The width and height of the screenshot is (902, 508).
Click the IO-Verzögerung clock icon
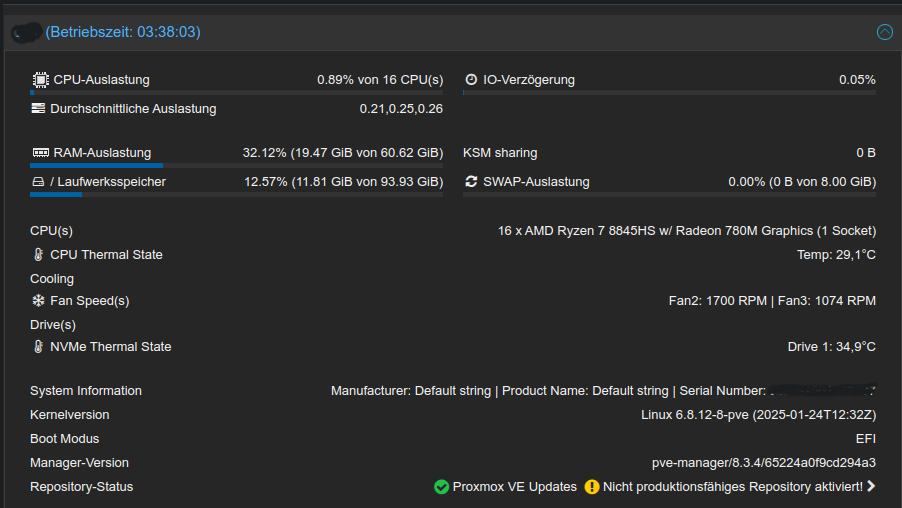471,79
